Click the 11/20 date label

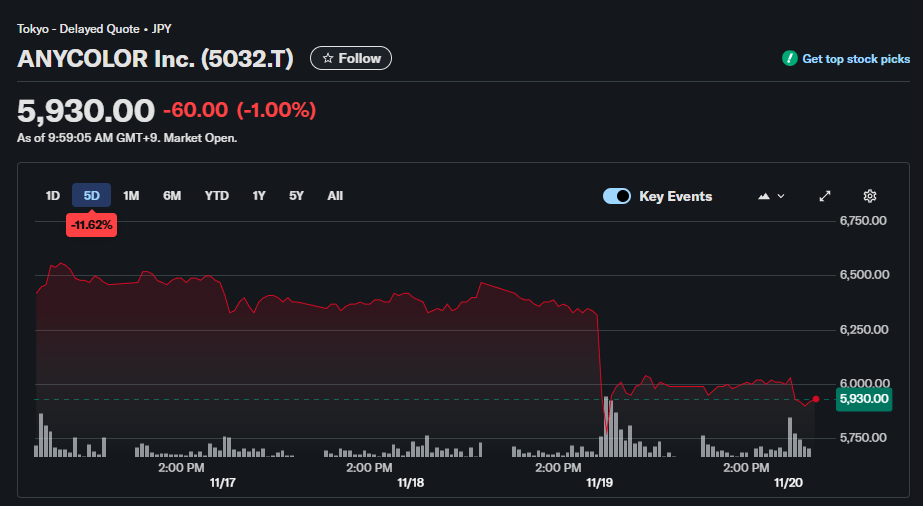tap(788, 483)
